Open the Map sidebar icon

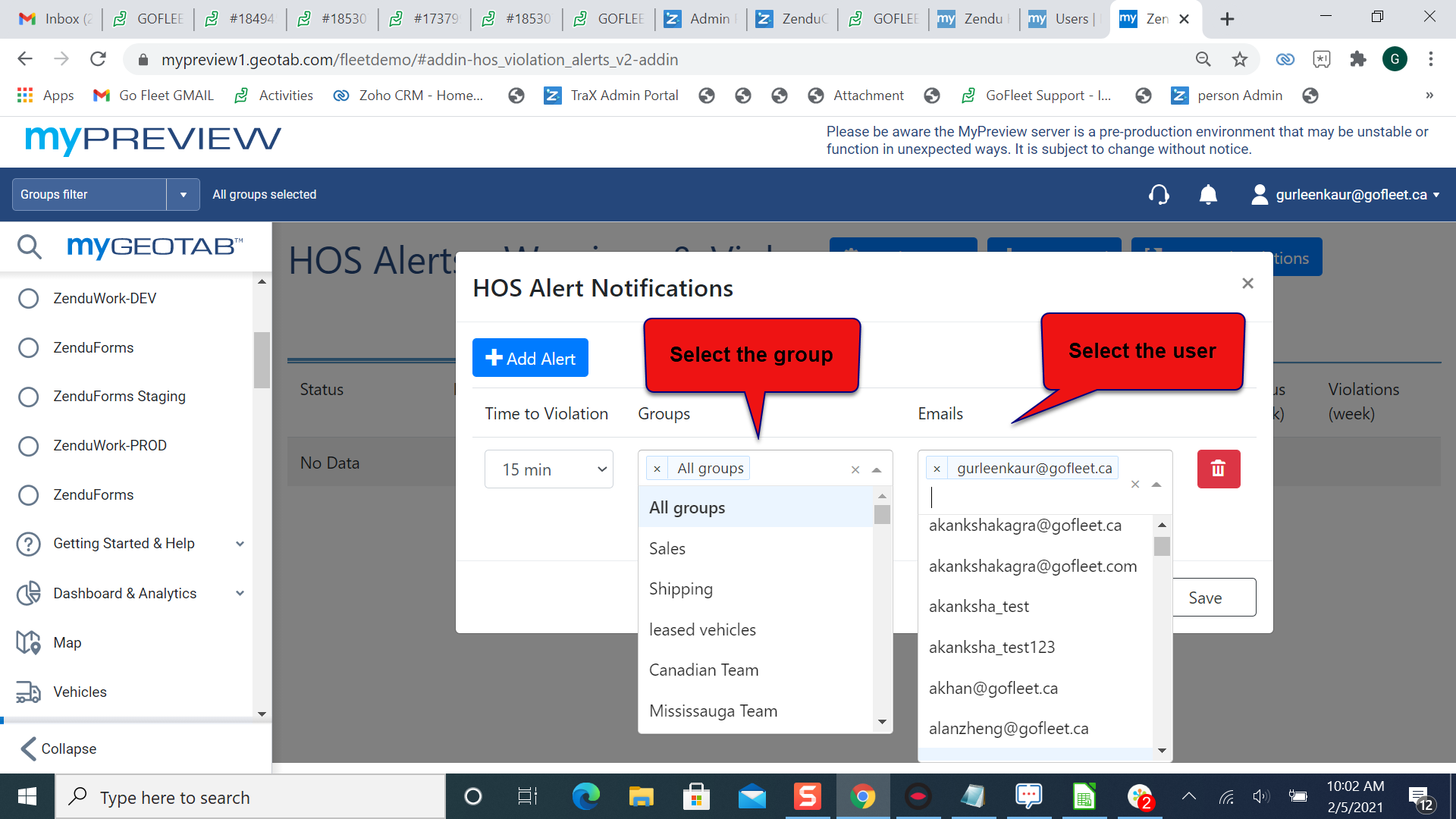pos(29,642)
